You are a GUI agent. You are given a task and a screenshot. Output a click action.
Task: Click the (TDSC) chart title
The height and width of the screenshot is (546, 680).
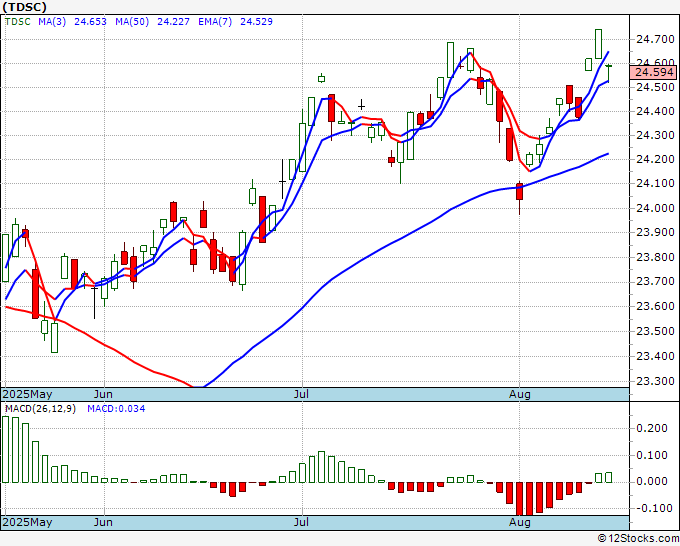click(x=24, y=7)
